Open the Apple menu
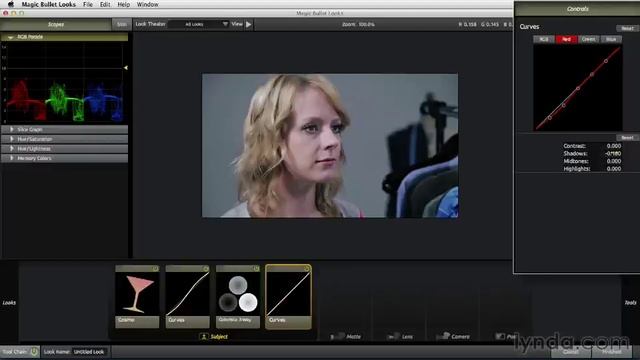 coord(11,4)
